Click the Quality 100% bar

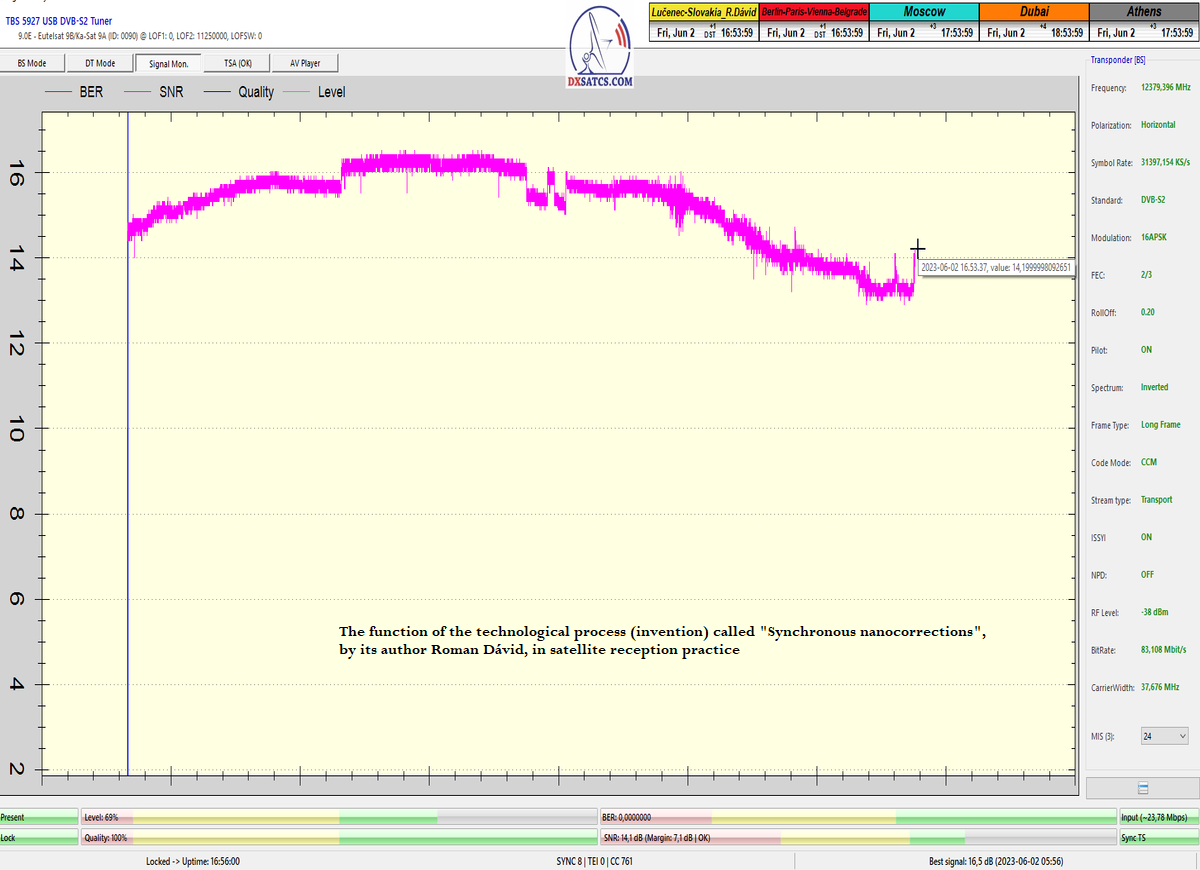point(338,838)
